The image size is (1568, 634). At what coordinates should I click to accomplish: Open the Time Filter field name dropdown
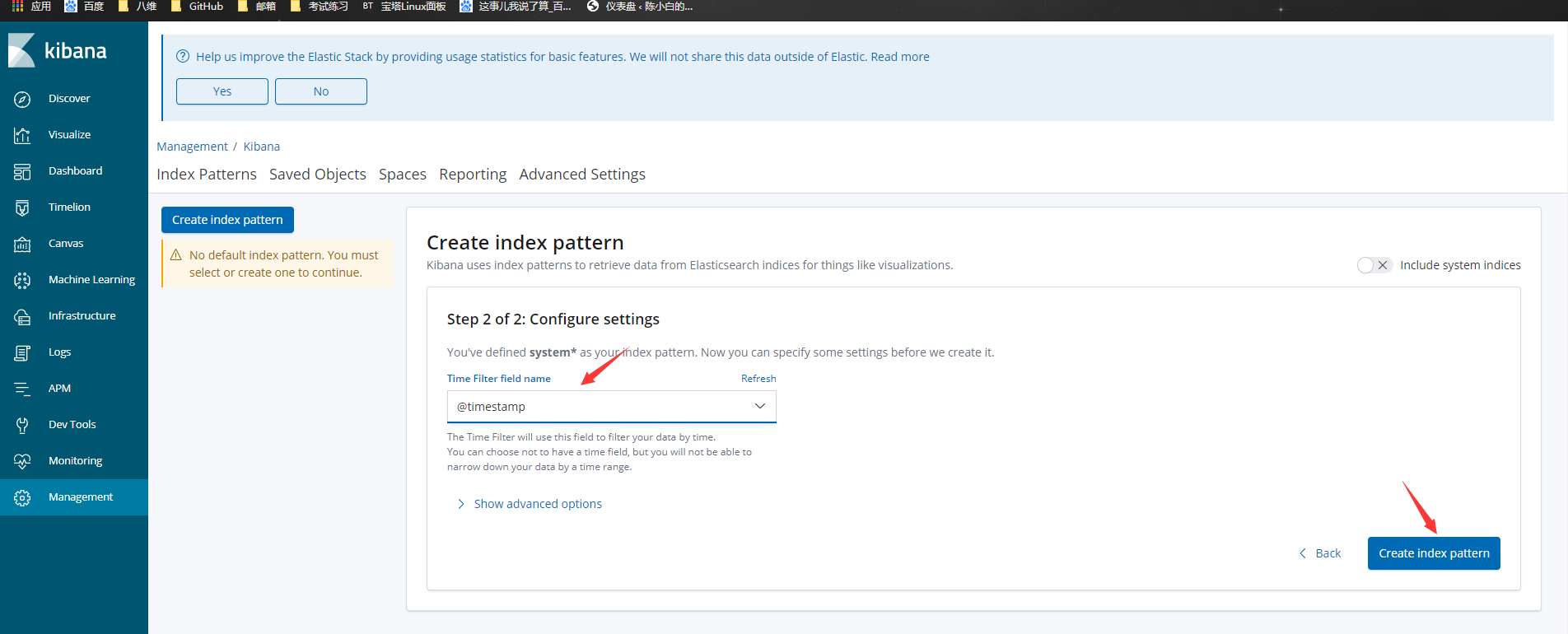pyautogui.click(x=612, y=407)
